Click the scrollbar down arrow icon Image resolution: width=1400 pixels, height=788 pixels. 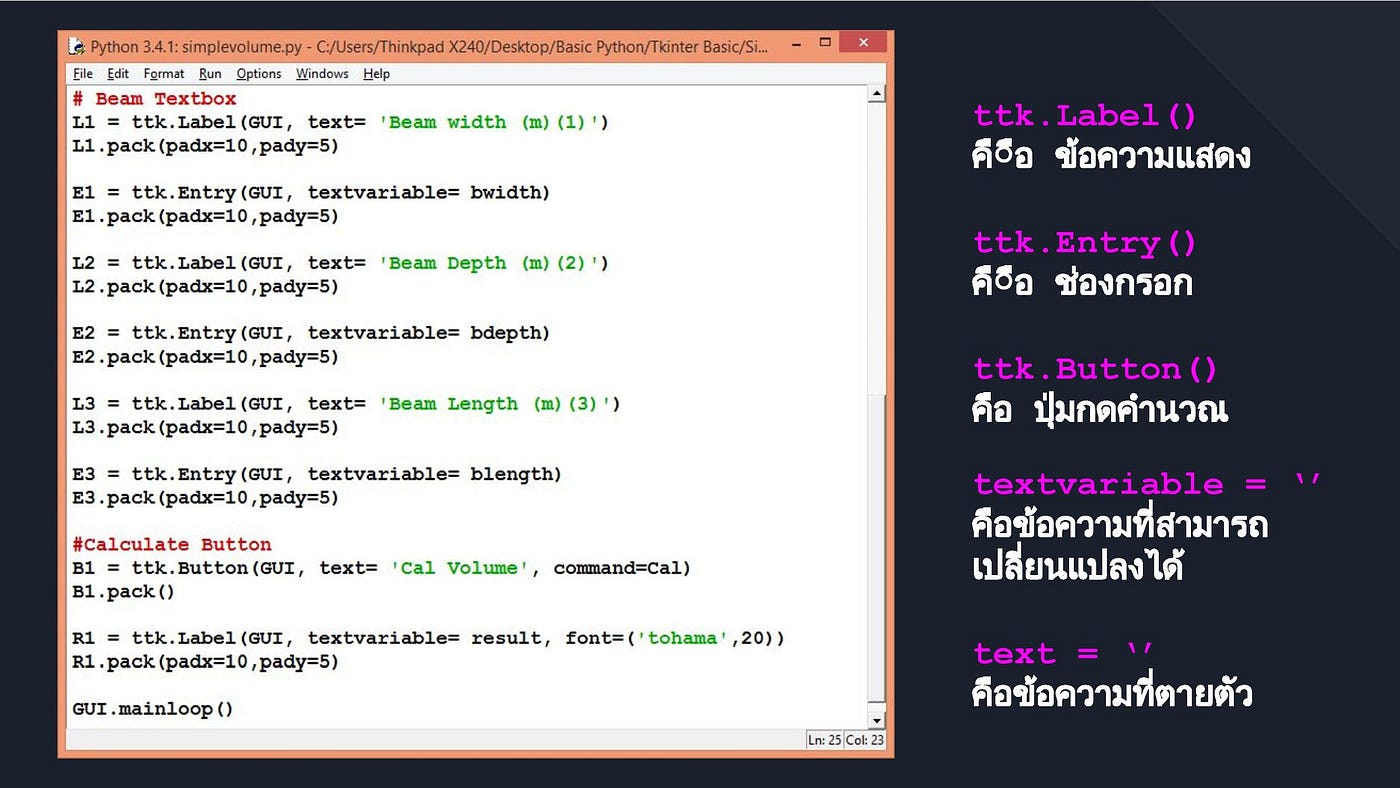(877, 719)
